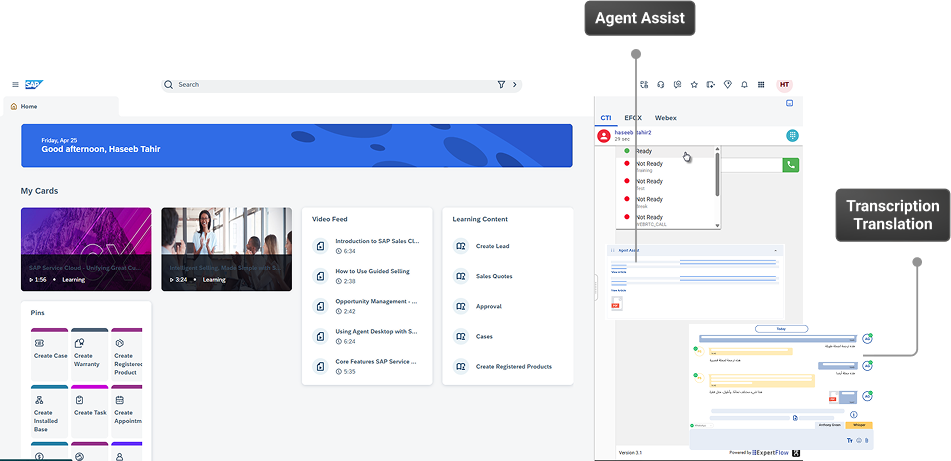Open Using Agent Desktop video link
The image size is (951, 461).
pyautogui.click(x=376, y=332)
